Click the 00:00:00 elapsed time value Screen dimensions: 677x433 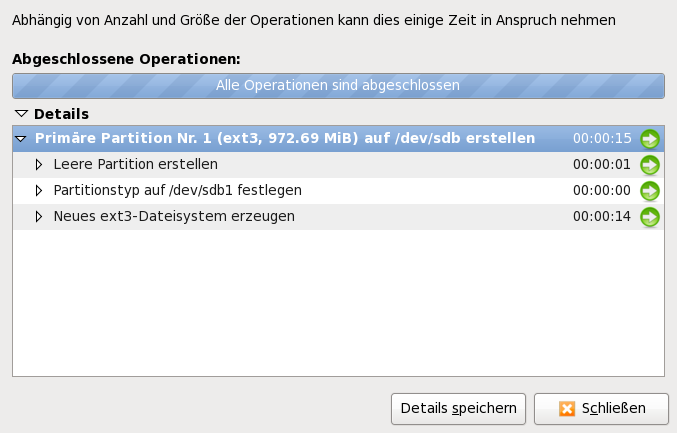coord(602,190)
